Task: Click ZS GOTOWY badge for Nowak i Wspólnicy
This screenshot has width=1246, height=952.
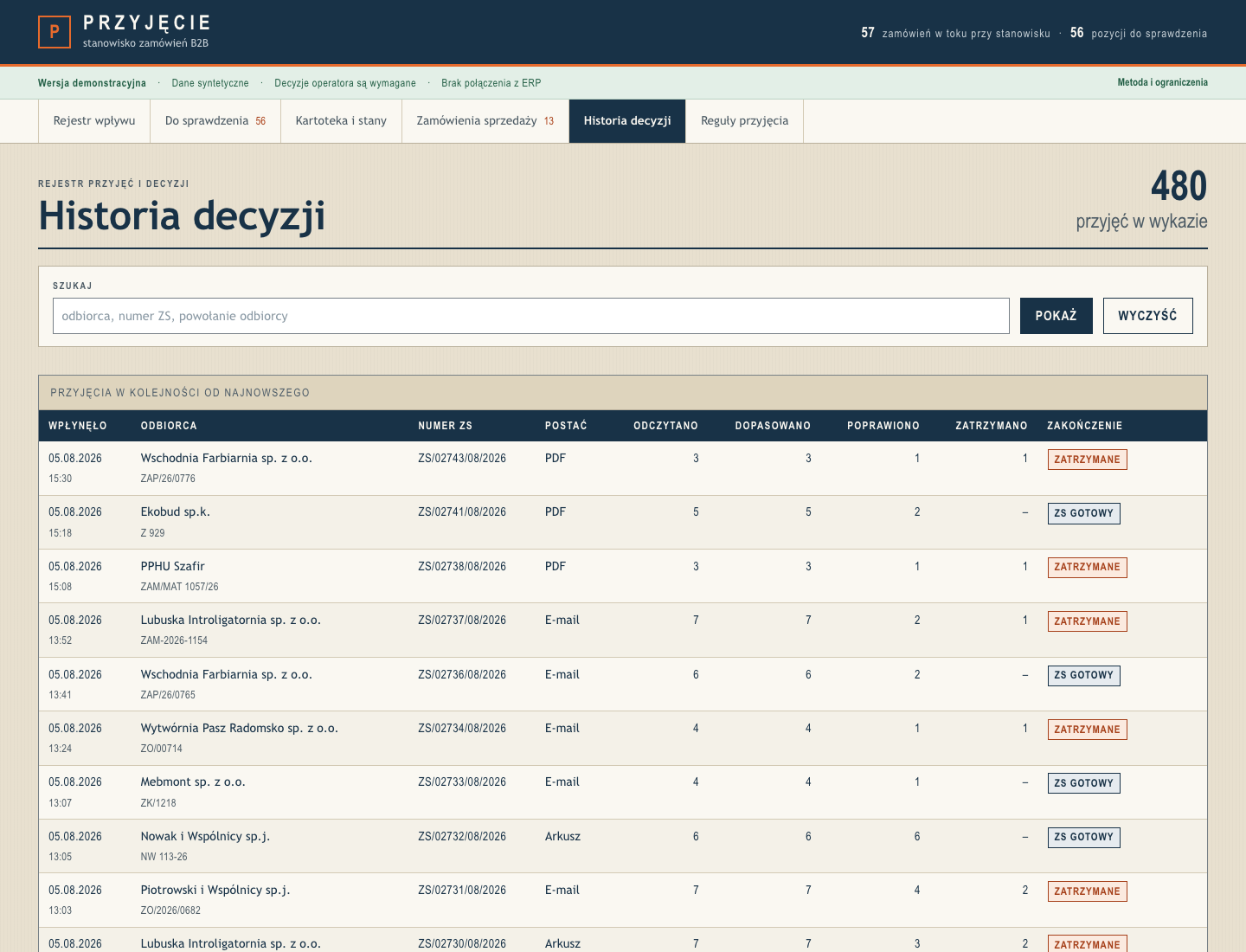Action: [x=1083, y=837]
